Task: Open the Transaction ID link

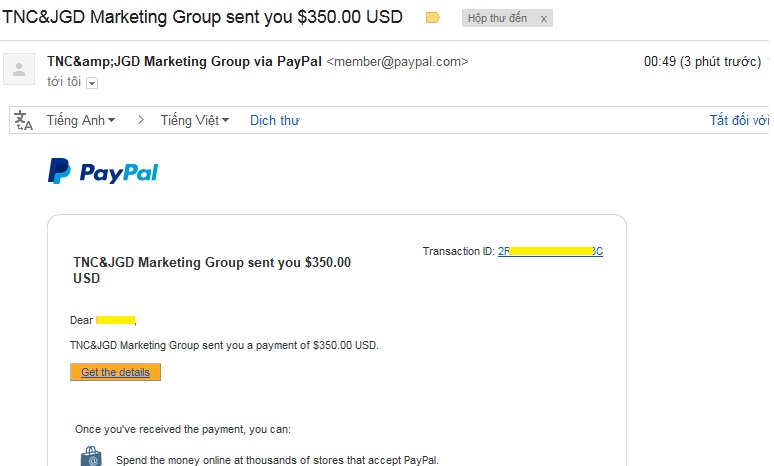Action: pos(550,251)
